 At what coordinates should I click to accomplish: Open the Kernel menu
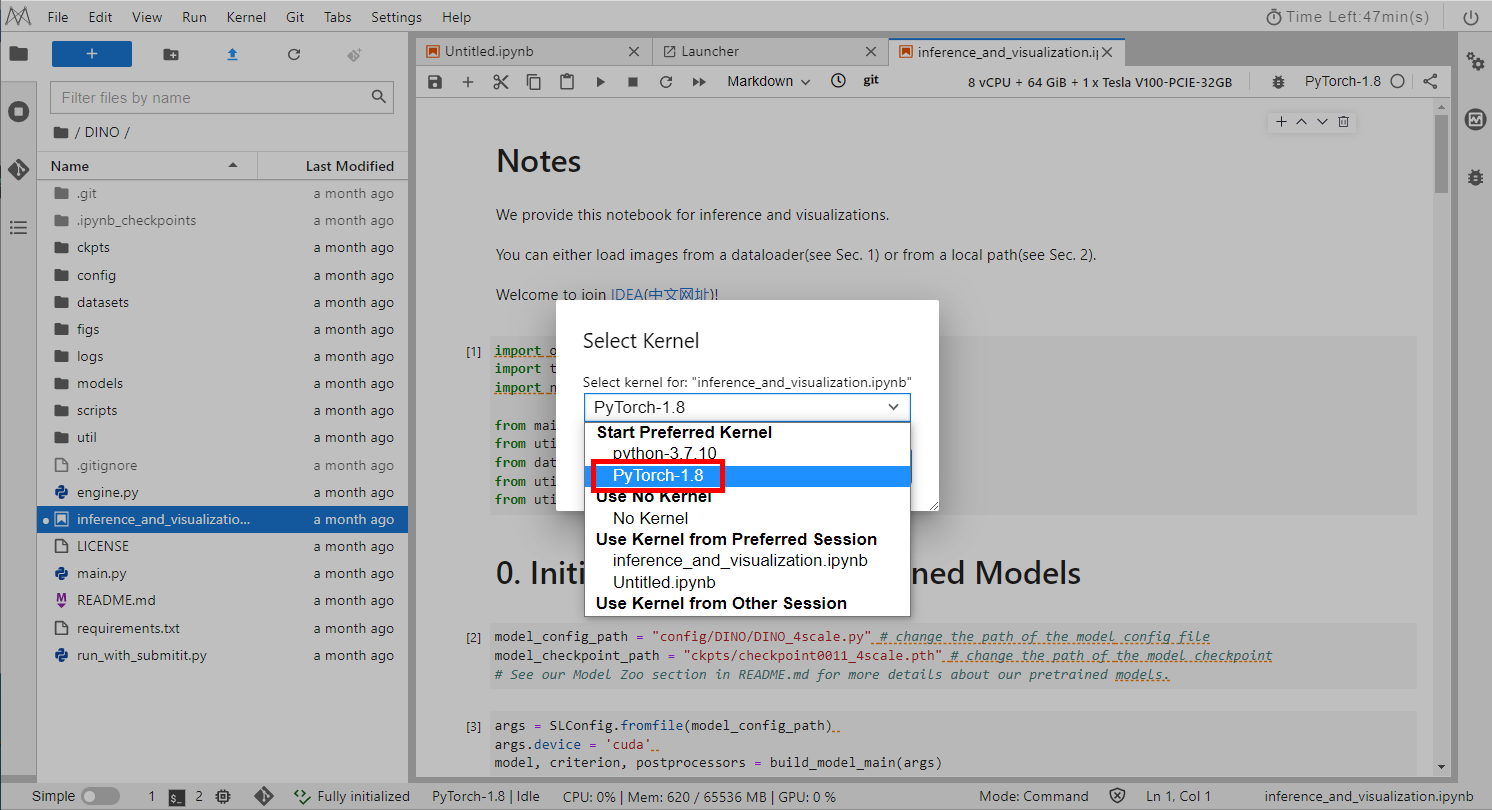(x=246, y=17)
